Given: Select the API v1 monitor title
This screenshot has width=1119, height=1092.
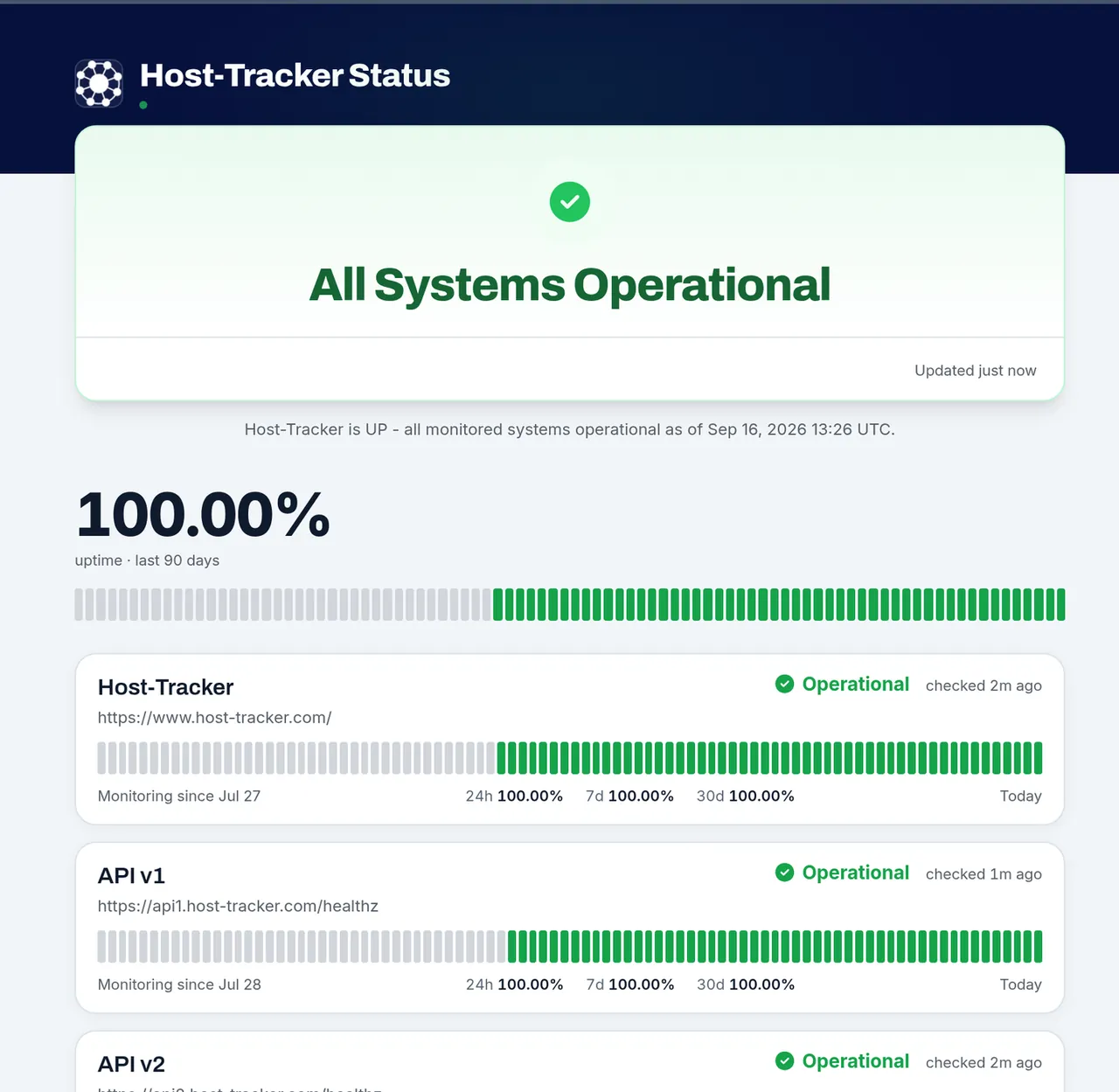Looking at the screenshot, I should click(x=131, y=876).
